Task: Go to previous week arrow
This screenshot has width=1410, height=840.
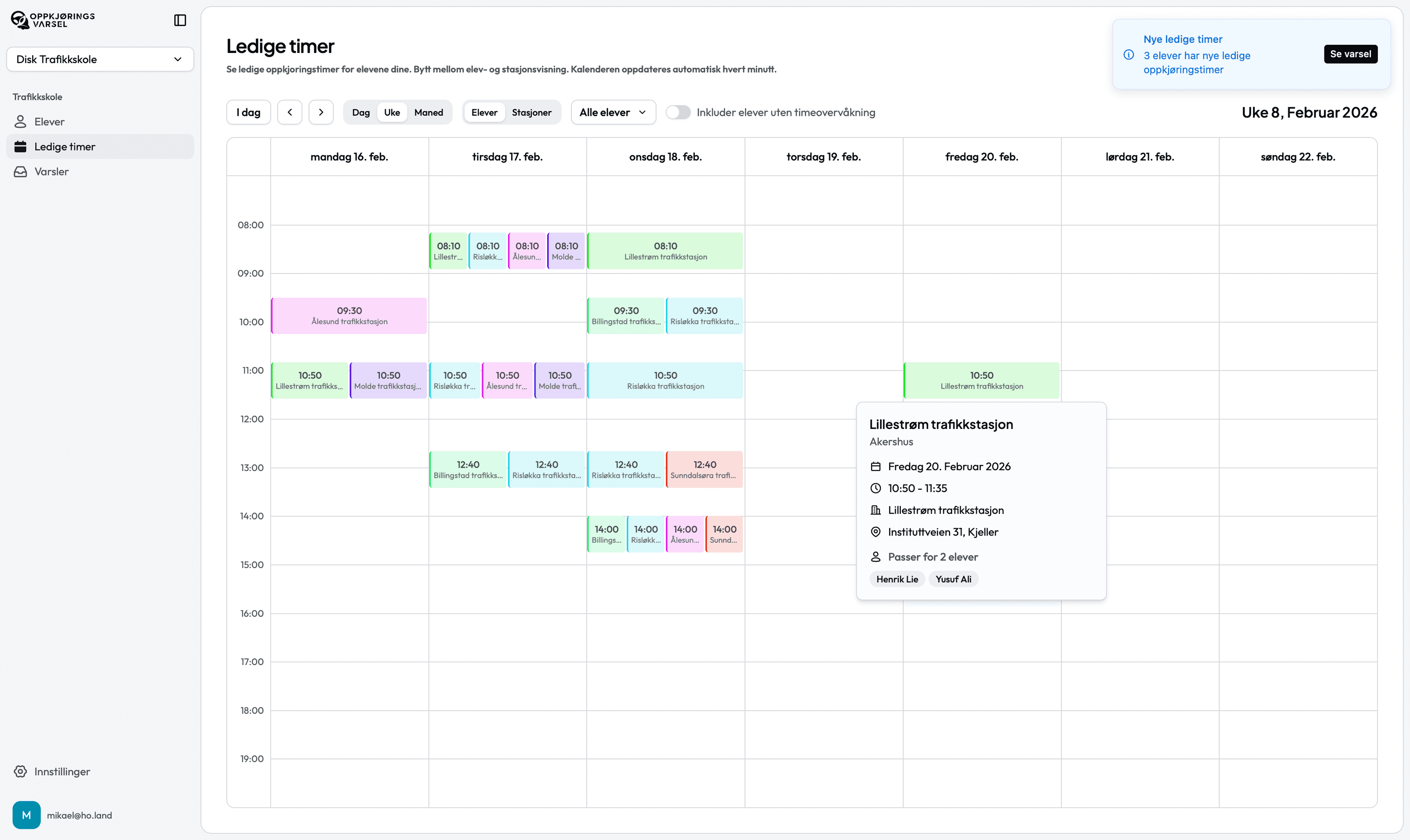Action: (290, 112)
